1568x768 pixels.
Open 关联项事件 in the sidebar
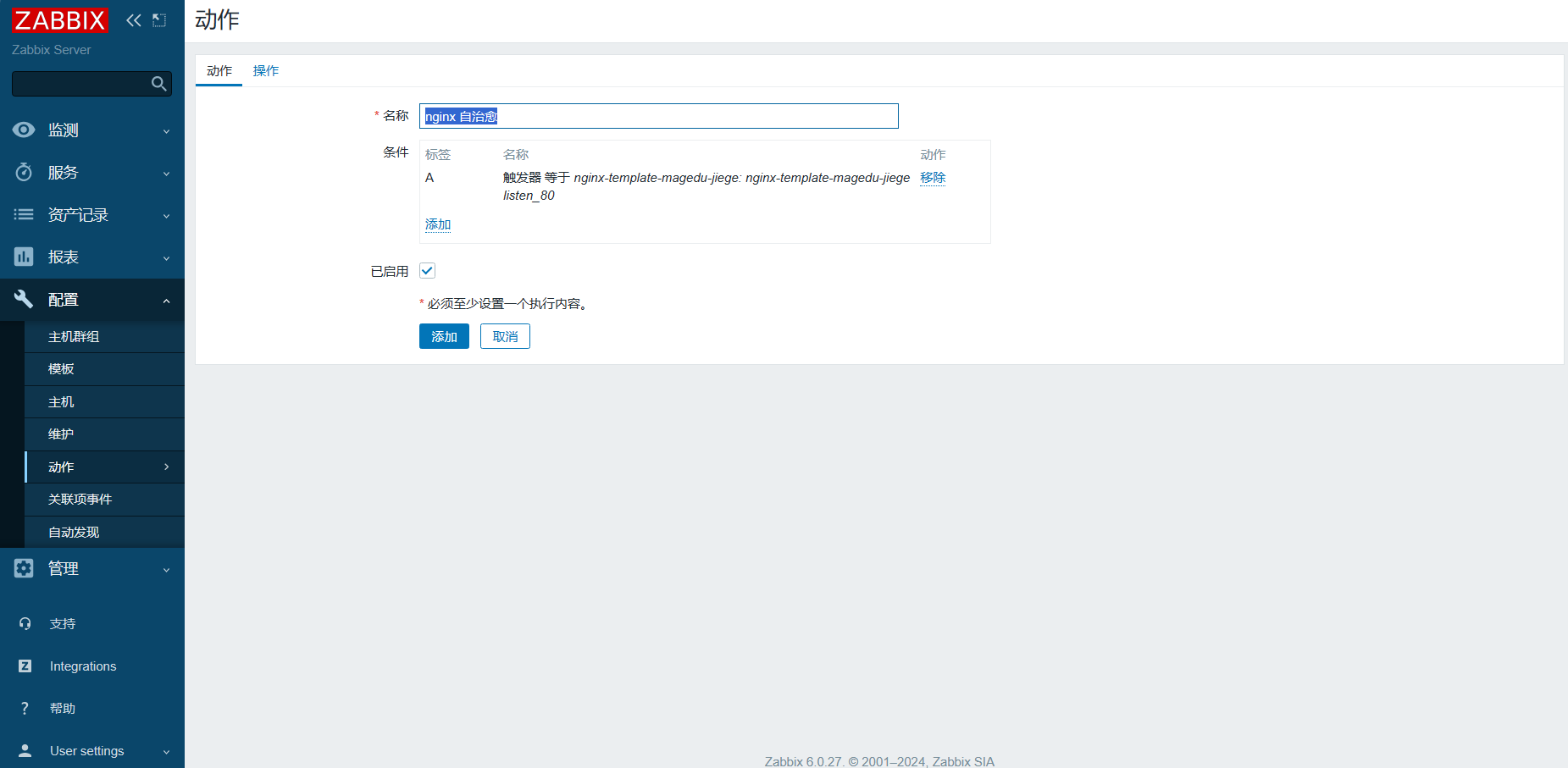105,500
